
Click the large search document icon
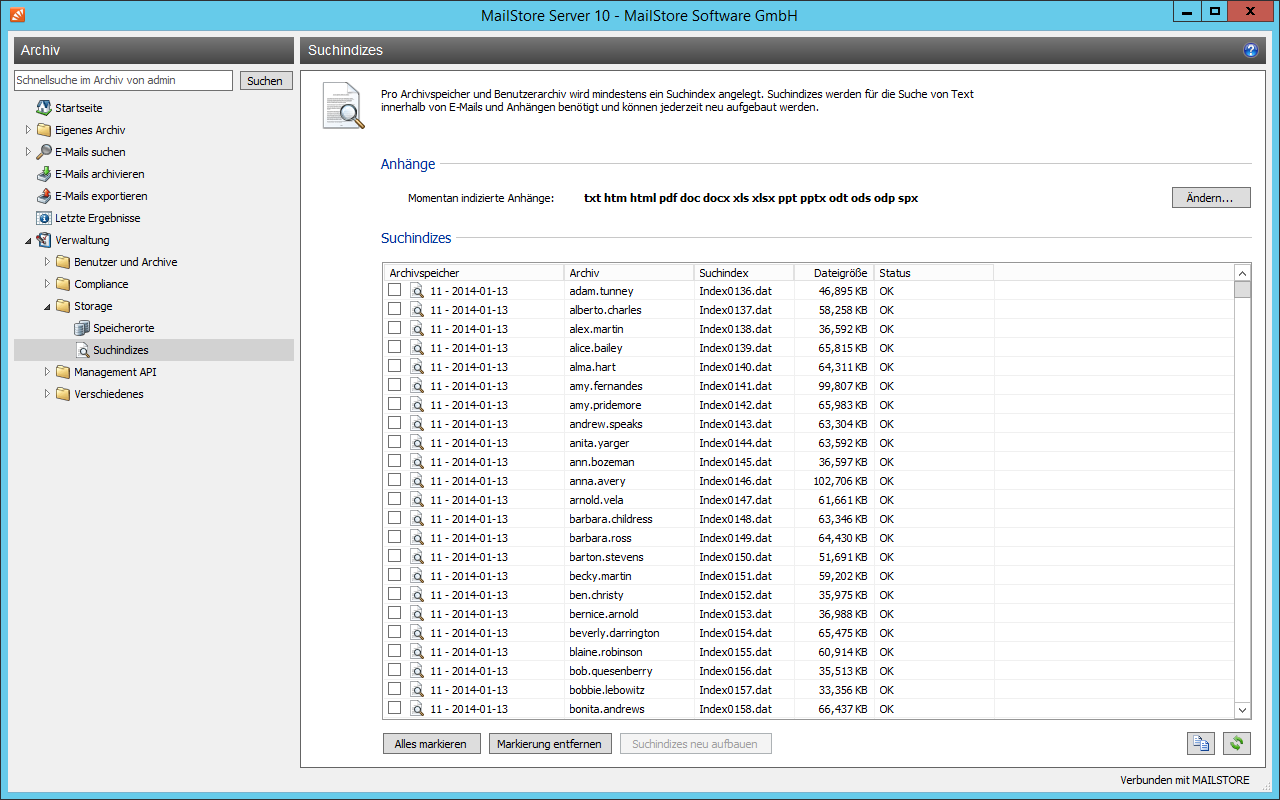click(x=343, y=106)
